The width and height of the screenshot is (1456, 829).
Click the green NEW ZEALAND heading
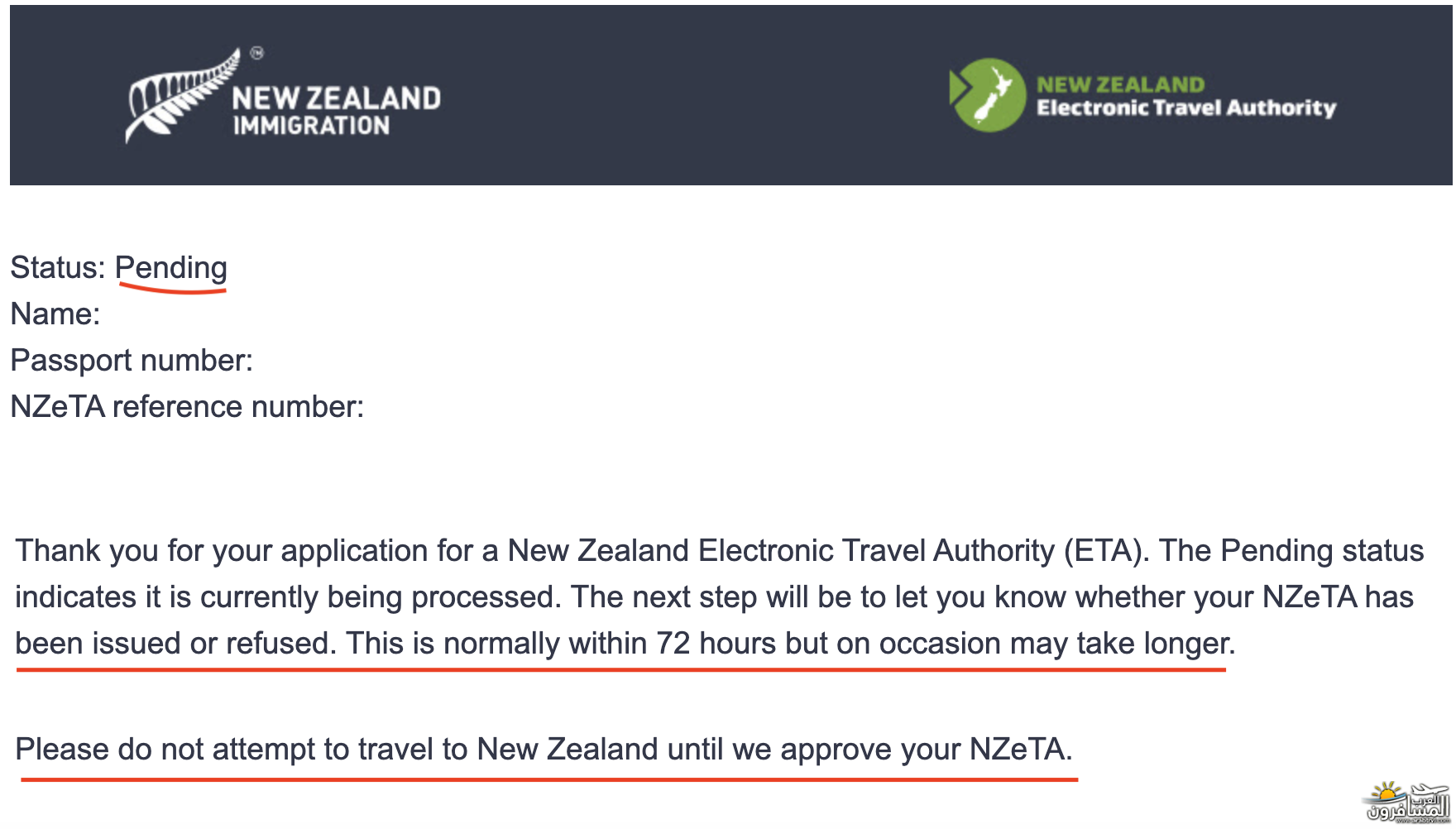(x=1120, y=84)
